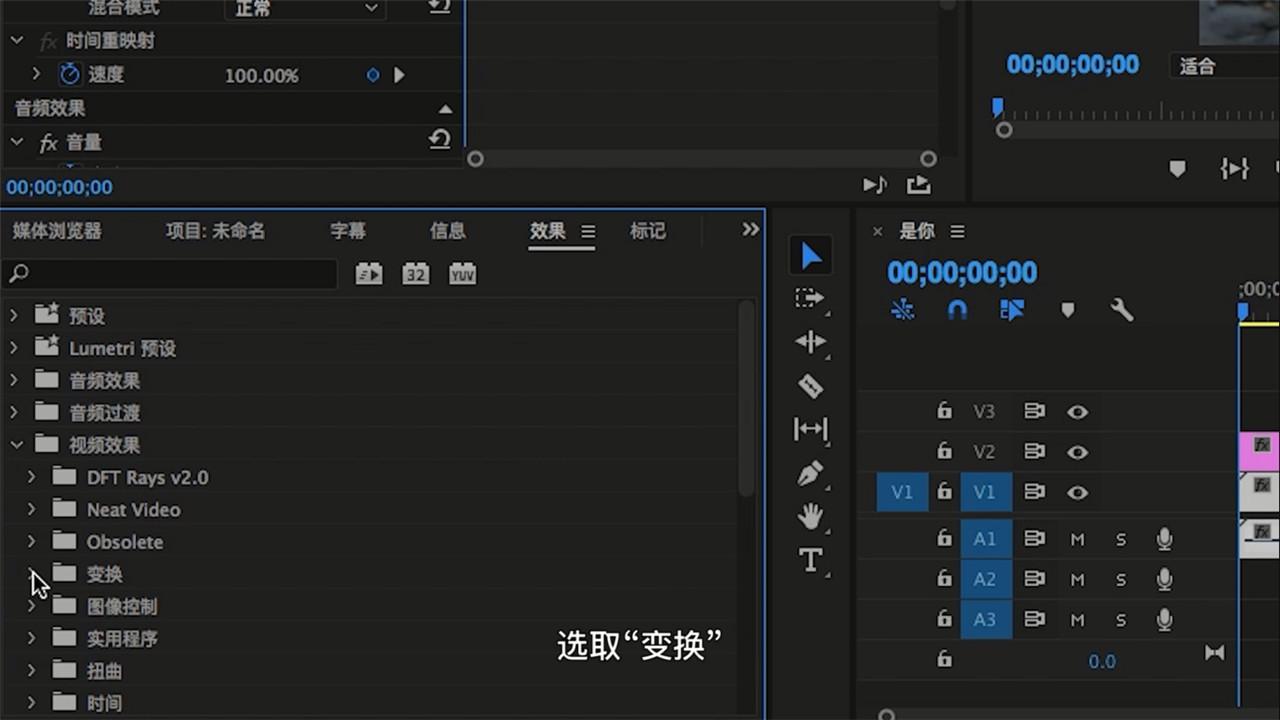Screen dimensions: 1280x720
Task: Open the 项目: 未命名 tab
Action: (x=215, y=231)
